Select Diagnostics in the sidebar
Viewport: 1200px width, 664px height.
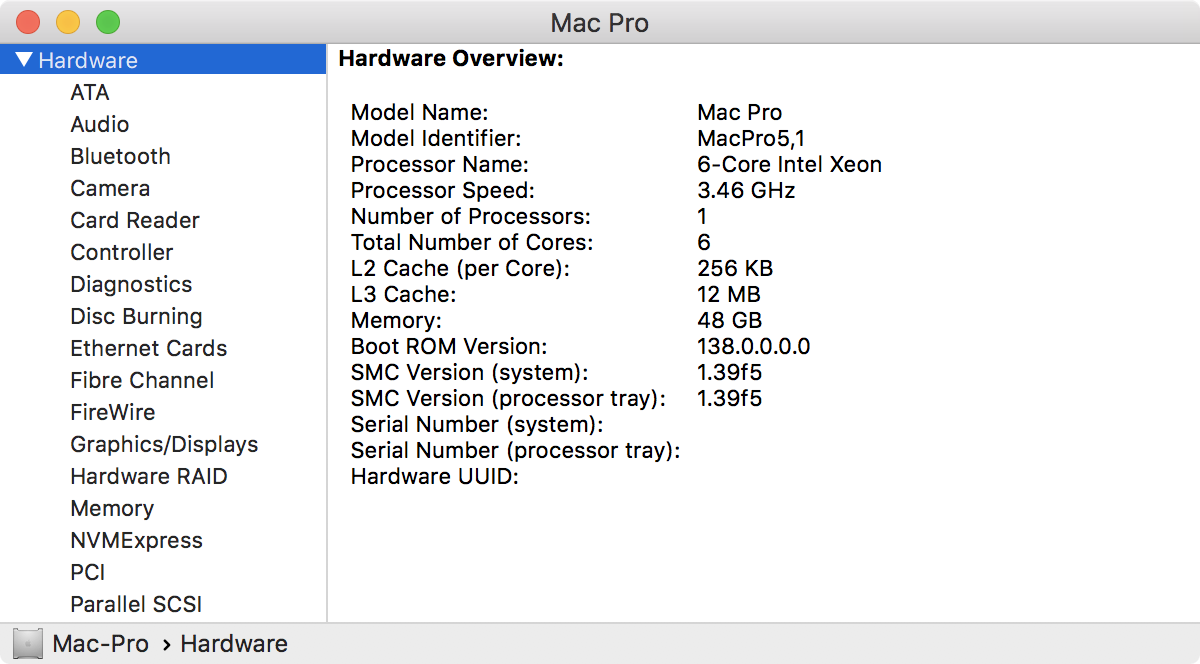131,284
